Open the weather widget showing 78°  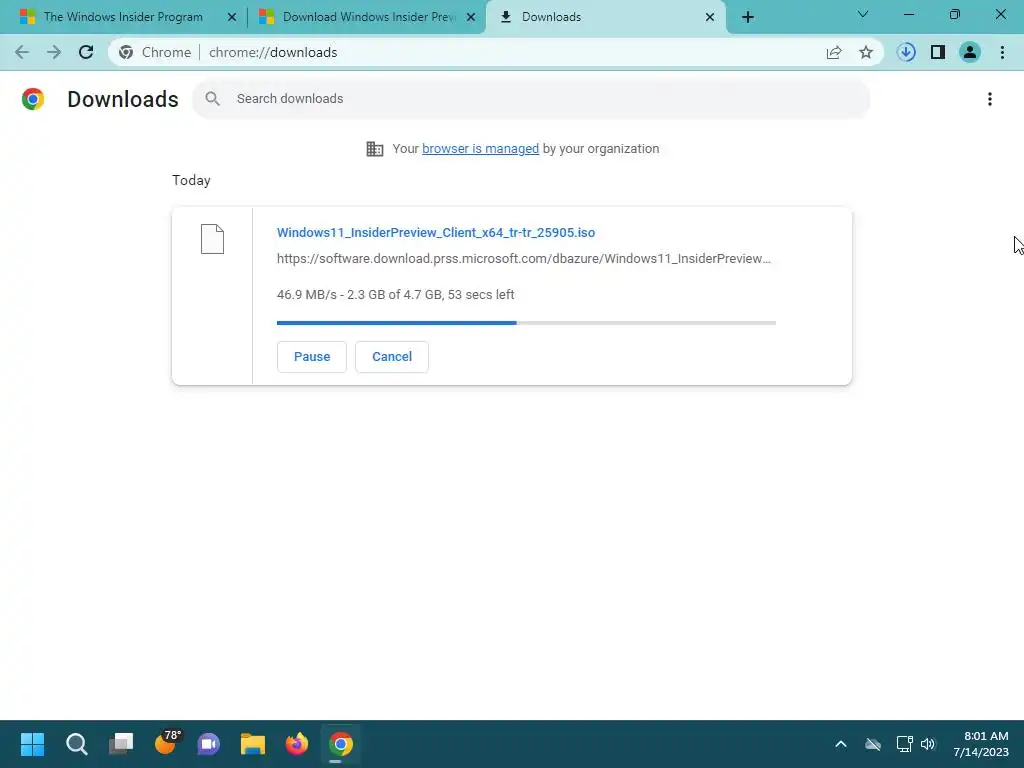[x=166, y=743]
